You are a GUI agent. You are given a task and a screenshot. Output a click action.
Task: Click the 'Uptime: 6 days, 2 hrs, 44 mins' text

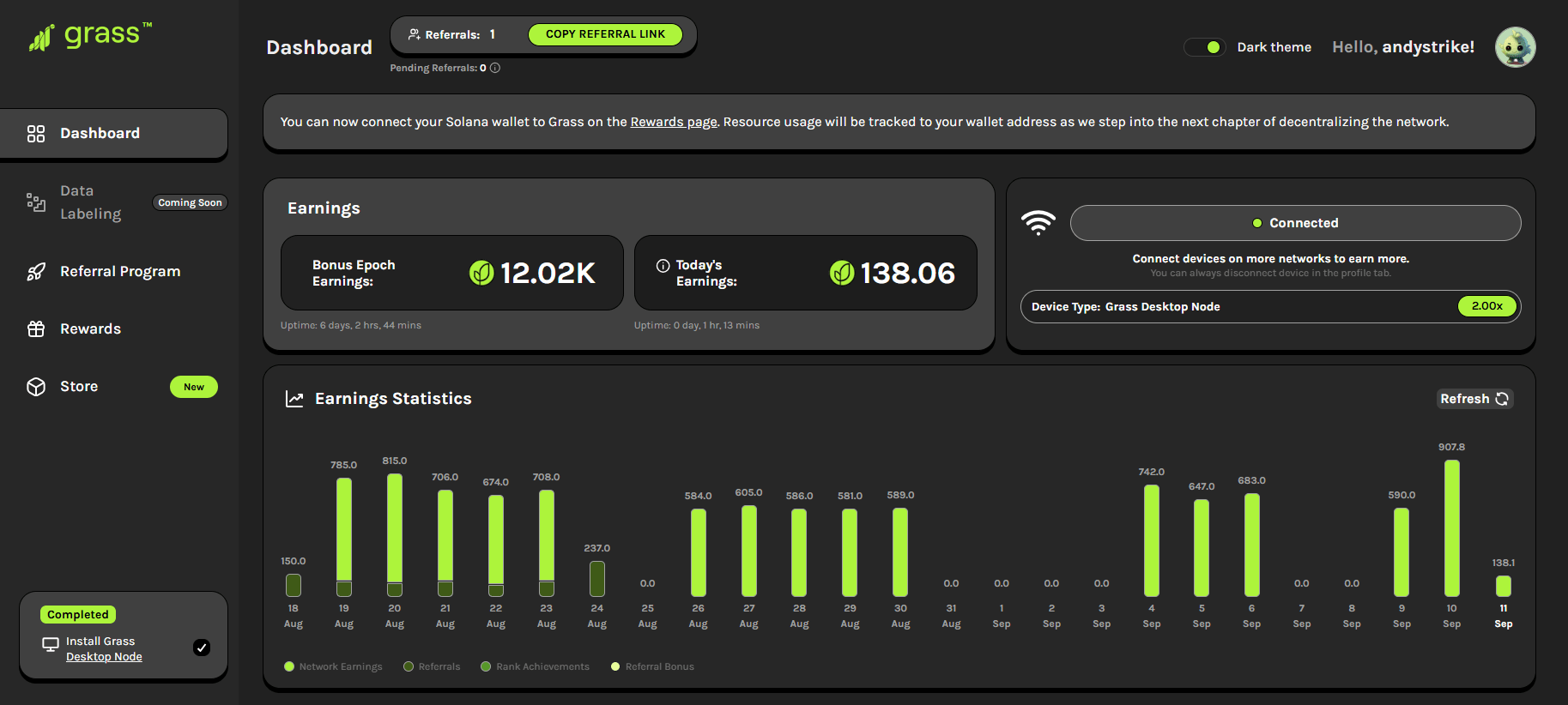point(351,325)
